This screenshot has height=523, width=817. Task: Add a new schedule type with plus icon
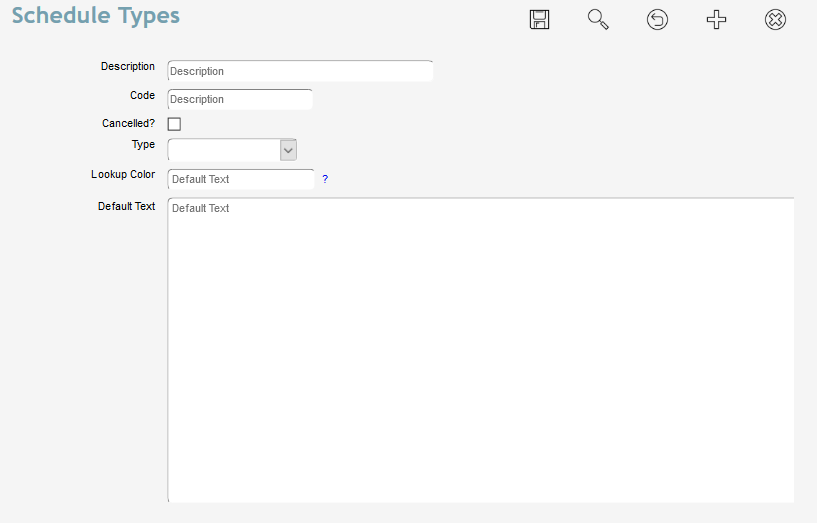(716, 20)
